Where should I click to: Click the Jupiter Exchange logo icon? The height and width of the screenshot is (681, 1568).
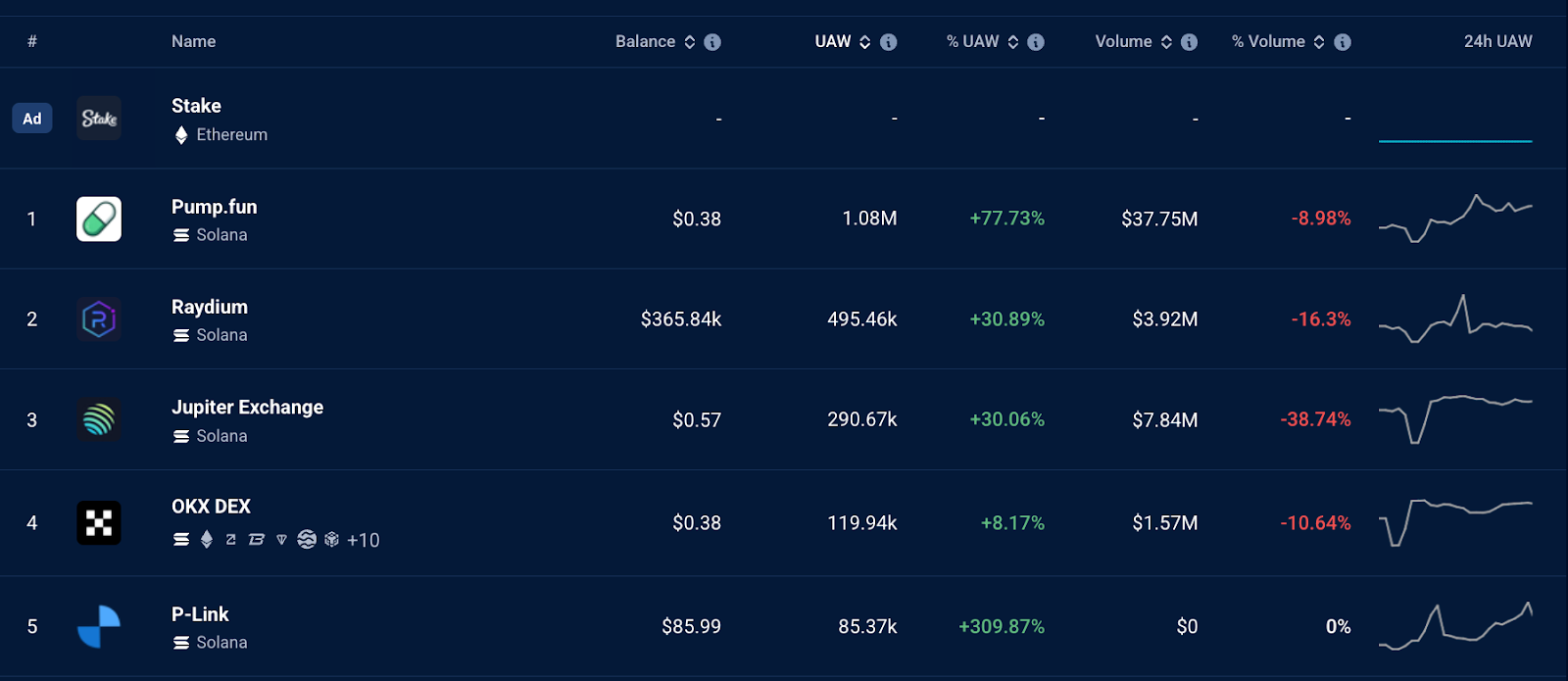coord(99,419)
